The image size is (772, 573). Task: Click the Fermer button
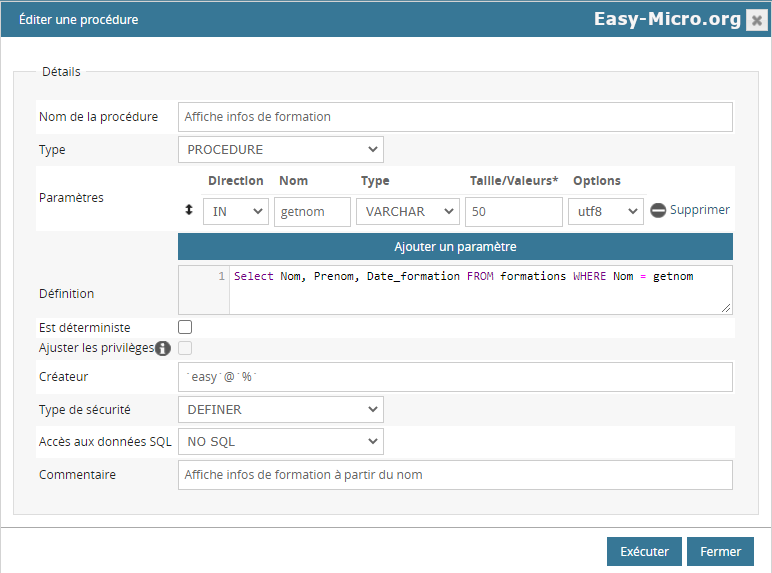[720, 551]
